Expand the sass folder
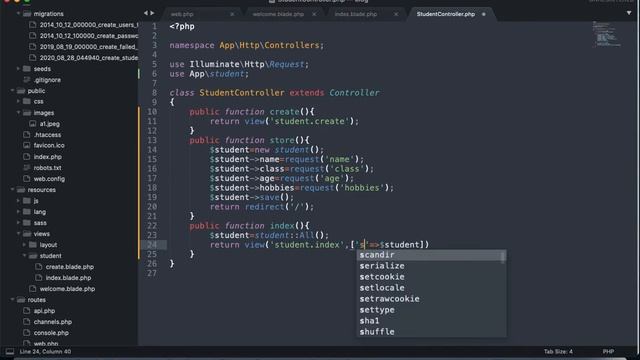The height and width of the screenshot is (360, 640). 18,223
